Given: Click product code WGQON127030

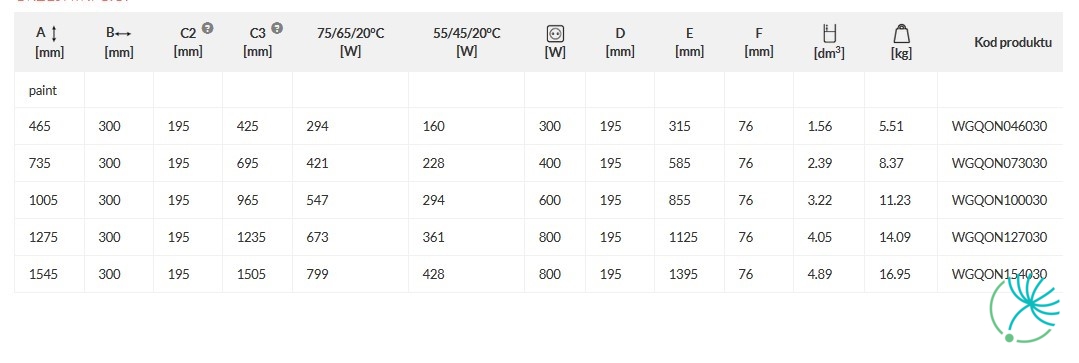Looking at the screenshot, I should pyautogui.click(x=999, y=237).
